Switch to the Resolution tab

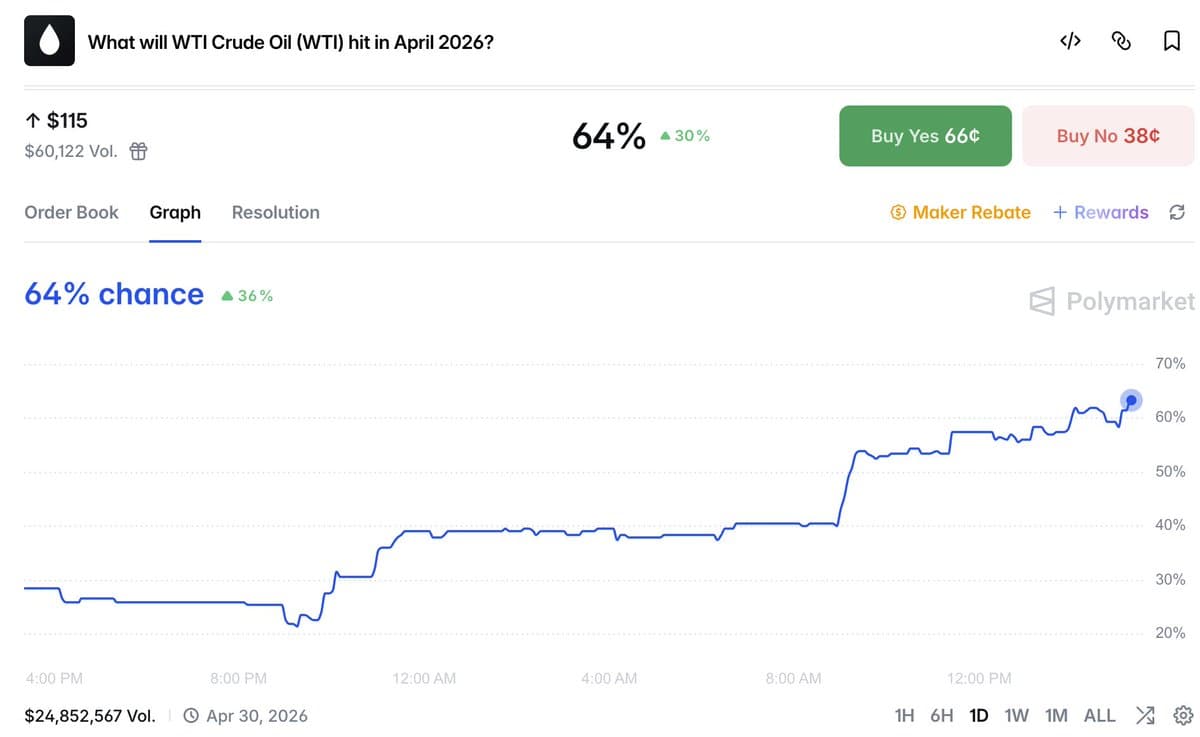(275, 212)
